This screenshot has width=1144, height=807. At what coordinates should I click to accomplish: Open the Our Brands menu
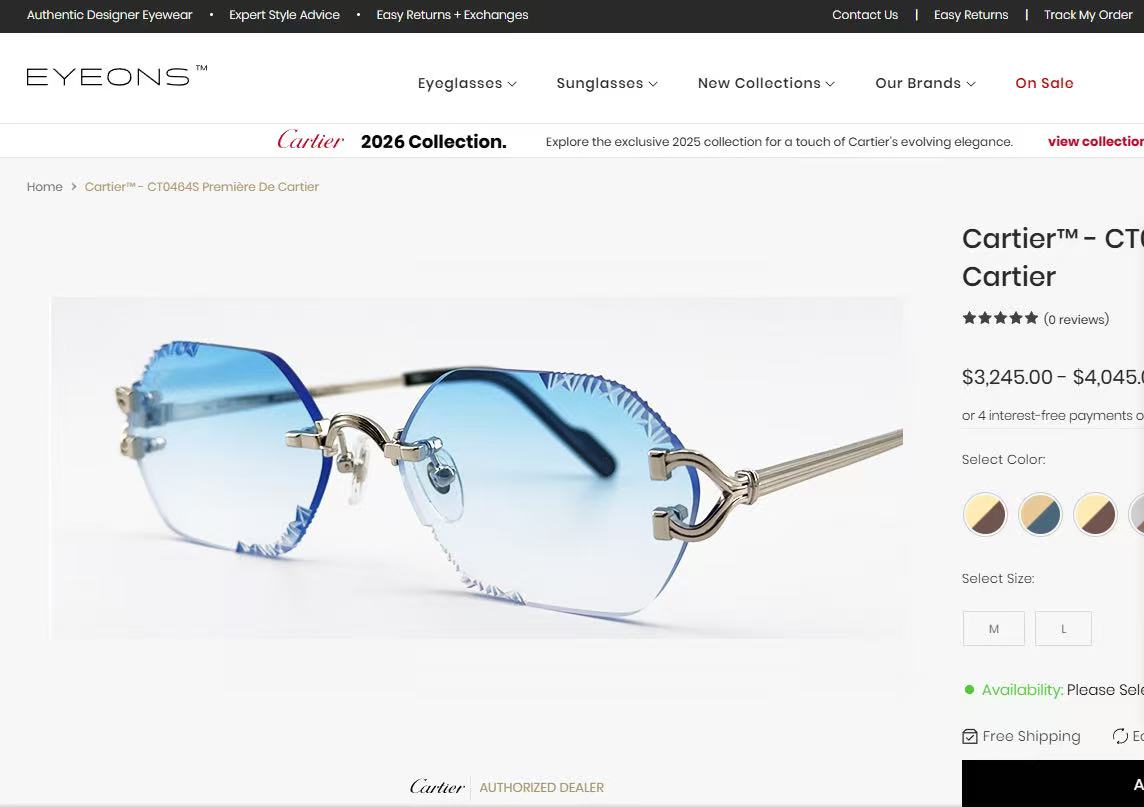coord(925,83)
